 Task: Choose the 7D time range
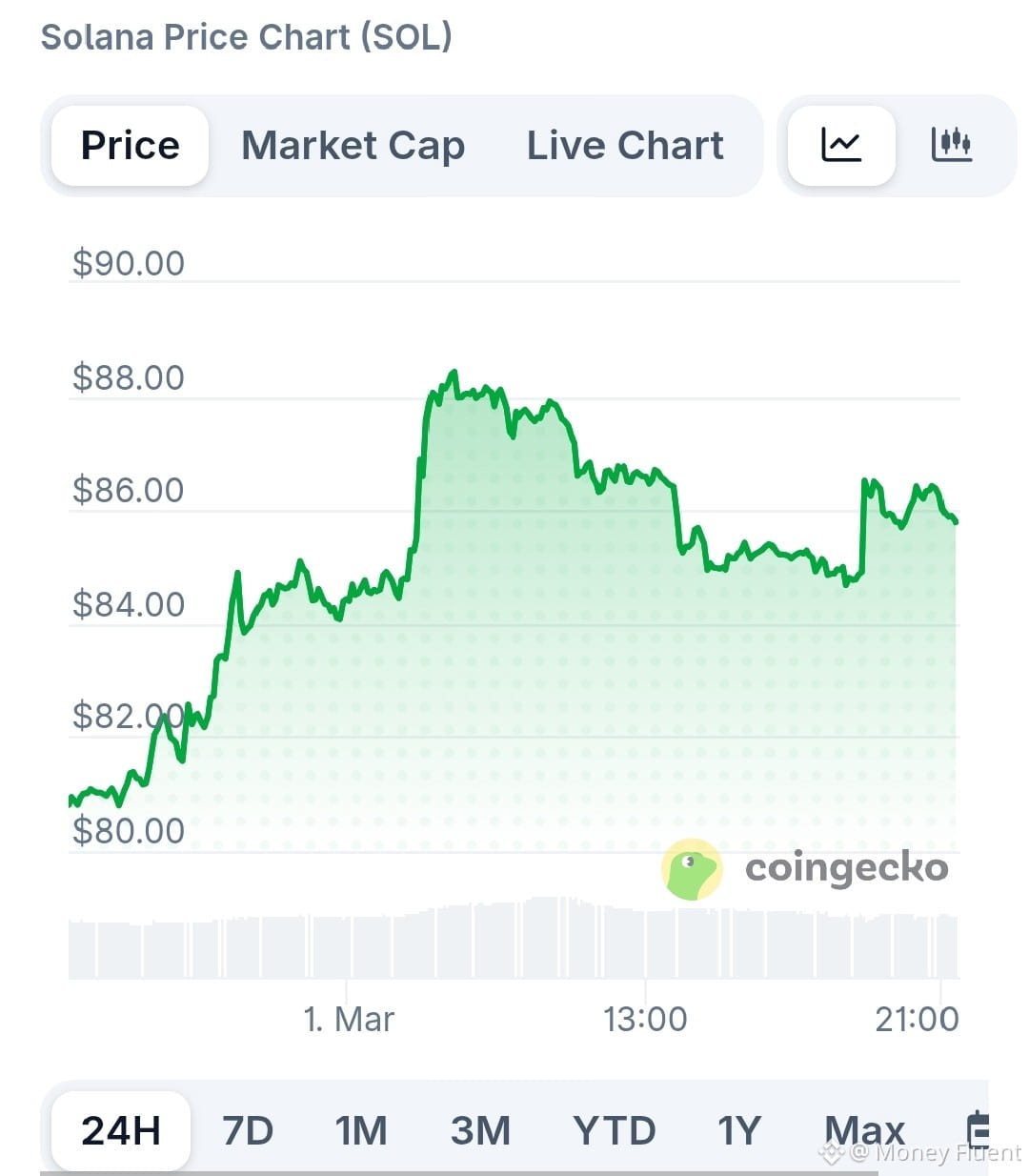coord(248,1131)
